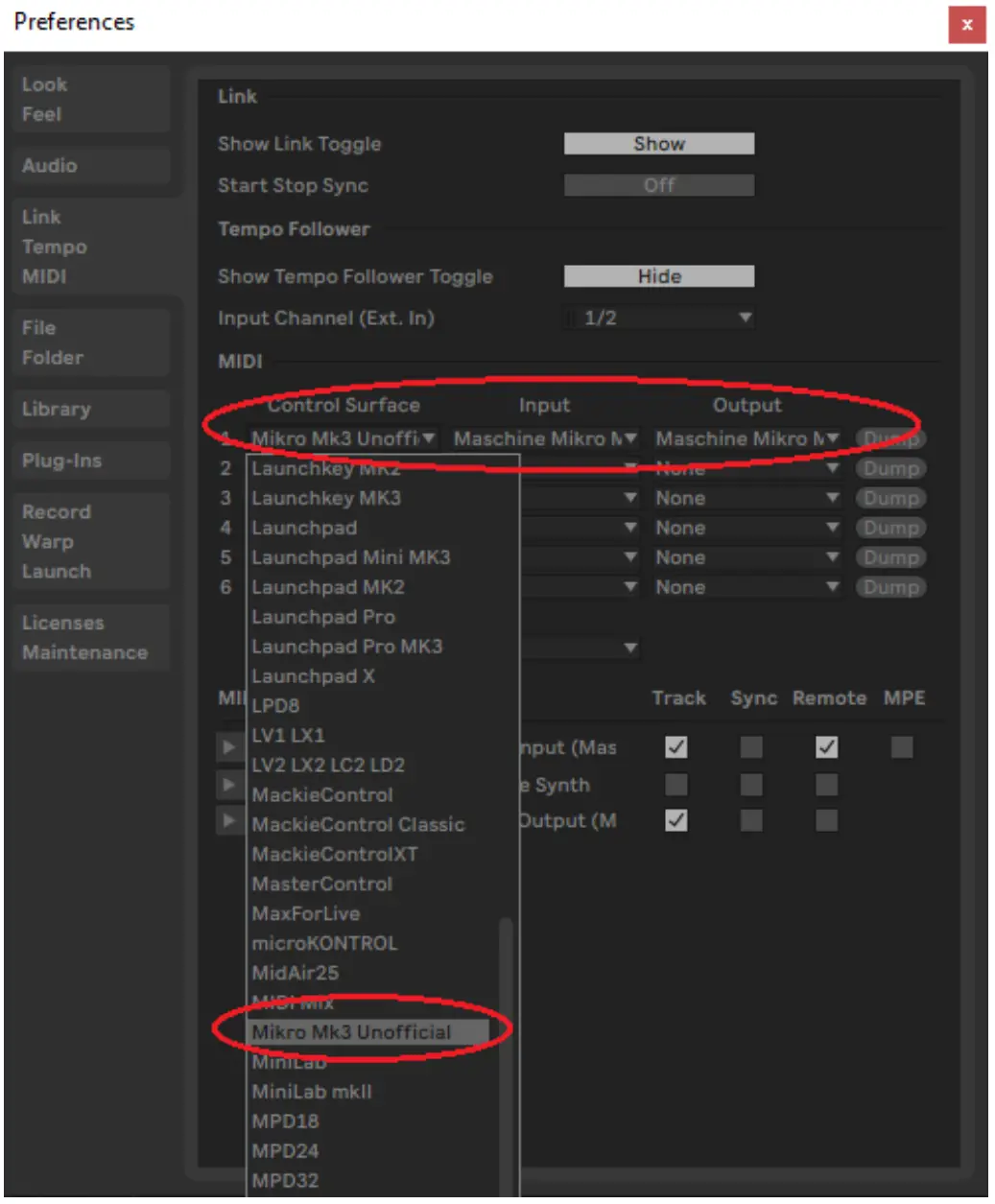Viewport: 995px width, 1204px height.
Task: Click Dump button in row 2
Action: [x=890, y=469]
